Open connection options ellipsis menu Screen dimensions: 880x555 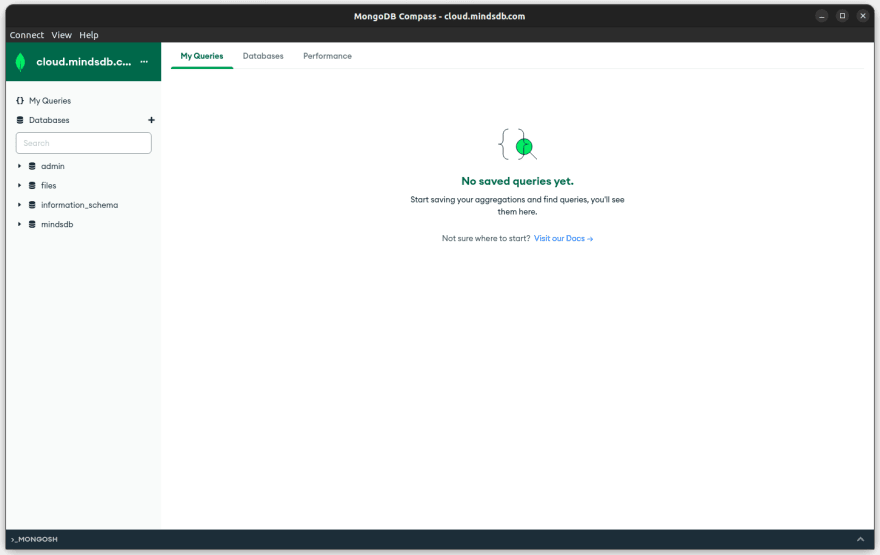144,62
